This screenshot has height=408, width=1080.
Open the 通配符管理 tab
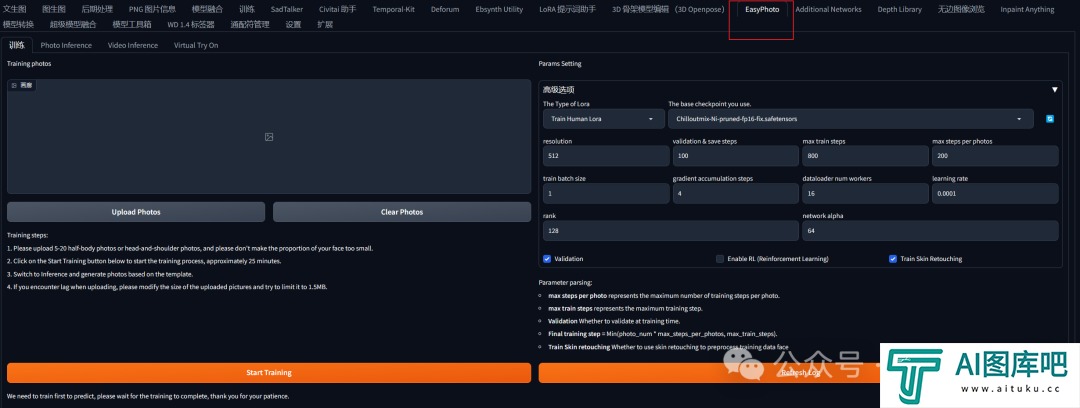[249, 24]
